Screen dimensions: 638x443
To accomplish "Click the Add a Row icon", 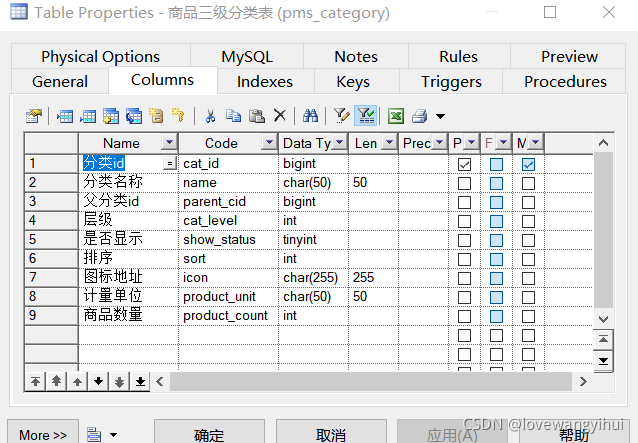I will [88, 116].
